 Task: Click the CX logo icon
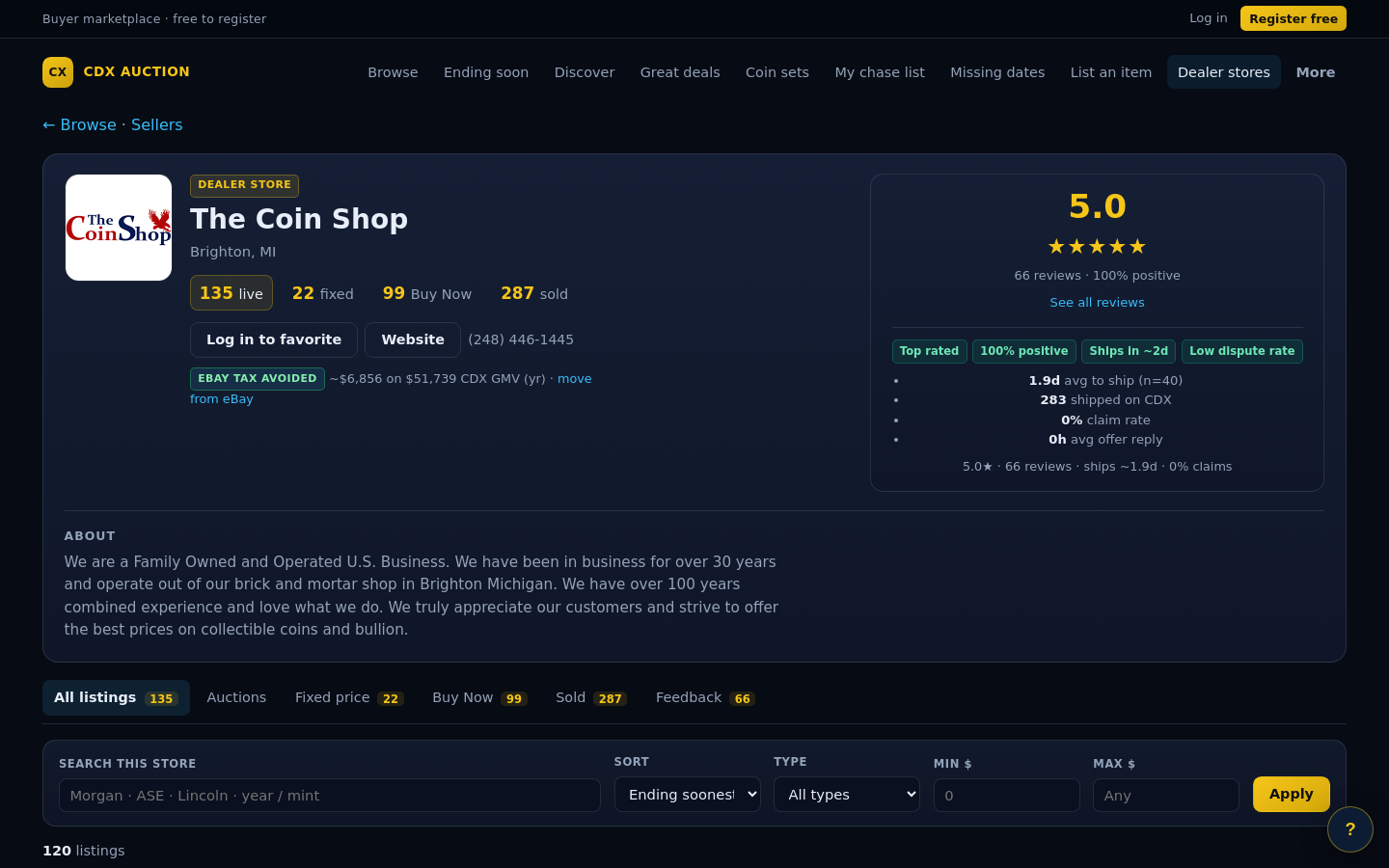58,72
